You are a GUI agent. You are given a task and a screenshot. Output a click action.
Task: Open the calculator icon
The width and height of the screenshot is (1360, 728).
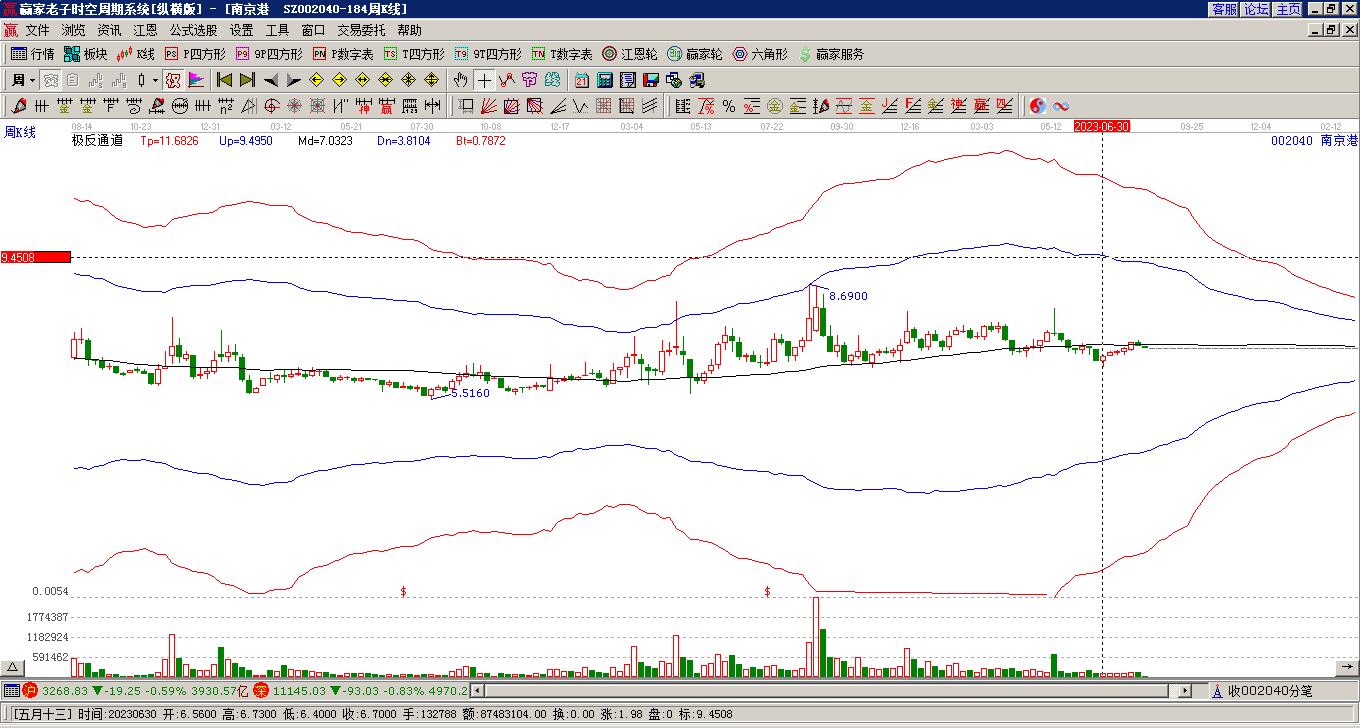click(x=604, y=80)
